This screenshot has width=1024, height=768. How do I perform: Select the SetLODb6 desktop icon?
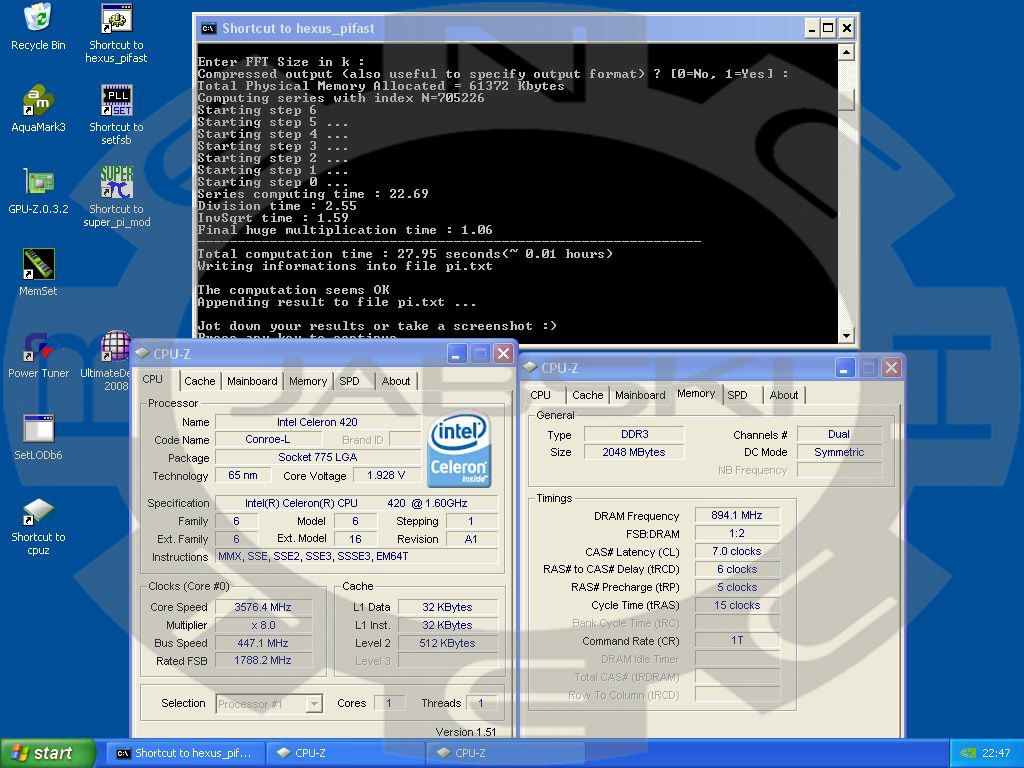38,437
